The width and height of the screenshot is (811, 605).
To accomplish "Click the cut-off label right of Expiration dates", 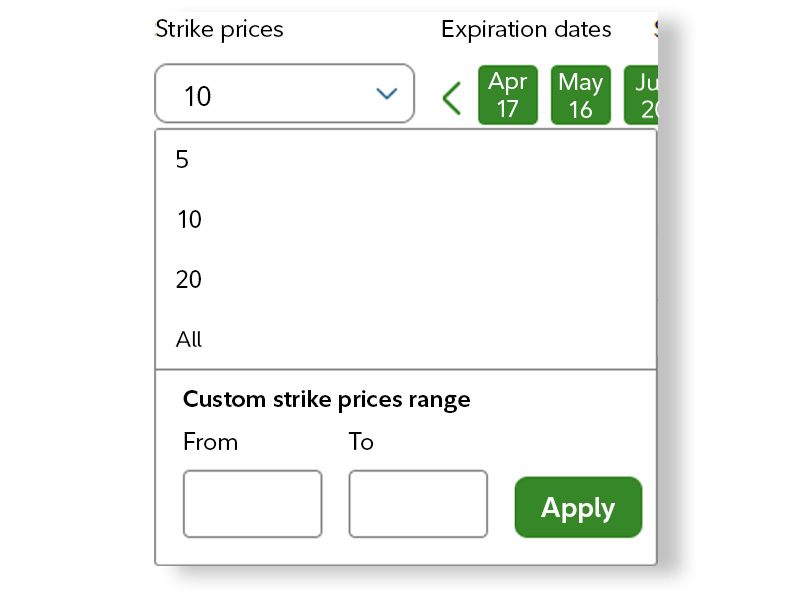I will pos(656,29).
